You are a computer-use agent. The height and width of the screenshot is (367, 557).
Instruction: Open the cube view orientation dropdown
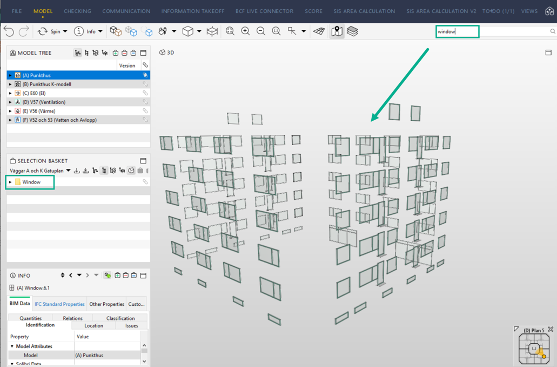pos(199,32)
